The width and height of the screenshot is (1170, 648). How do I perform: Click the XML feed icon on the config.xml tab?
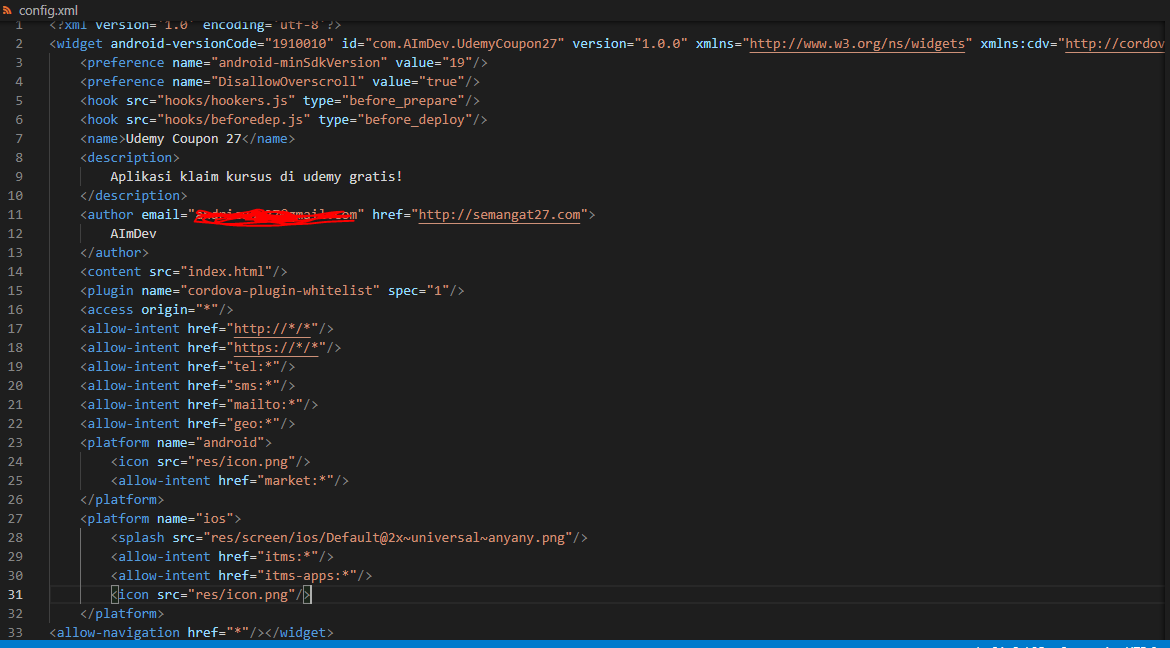coord(10,11)
